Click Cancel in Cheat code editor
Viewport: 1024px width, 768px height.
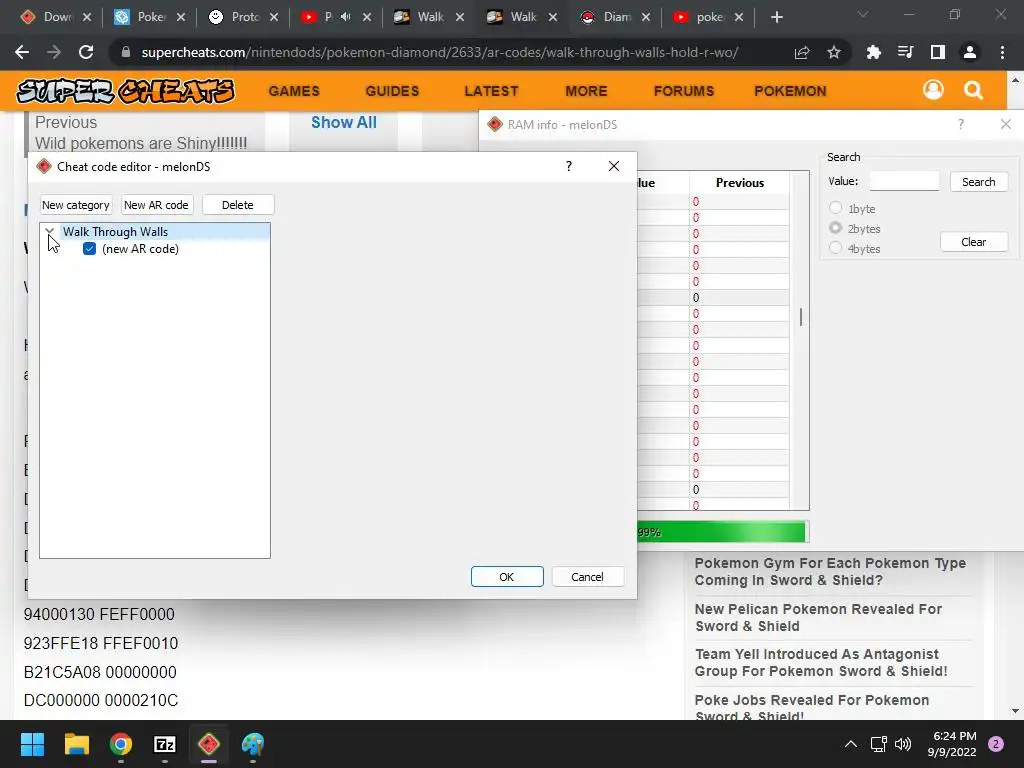tap(587, 577)
